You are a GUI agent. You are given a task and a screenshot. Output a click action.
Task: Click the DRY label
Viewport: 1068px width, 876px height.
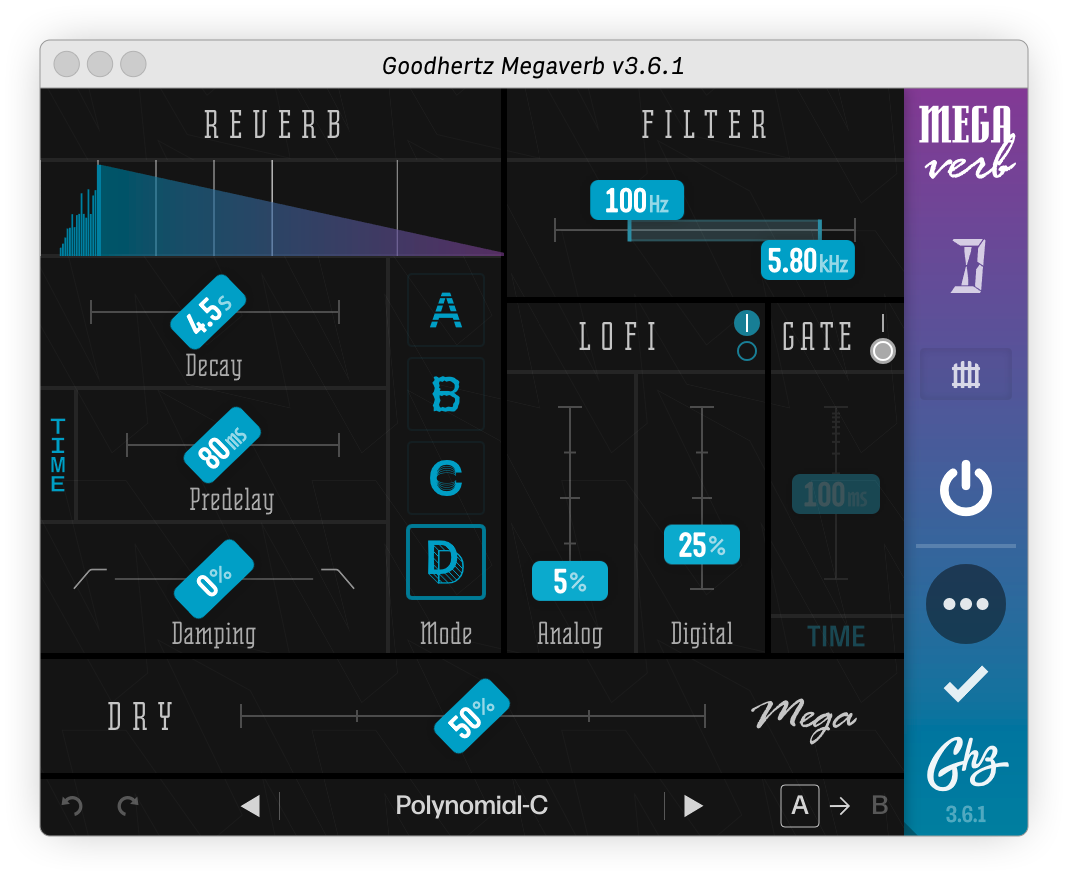(140, 717)
